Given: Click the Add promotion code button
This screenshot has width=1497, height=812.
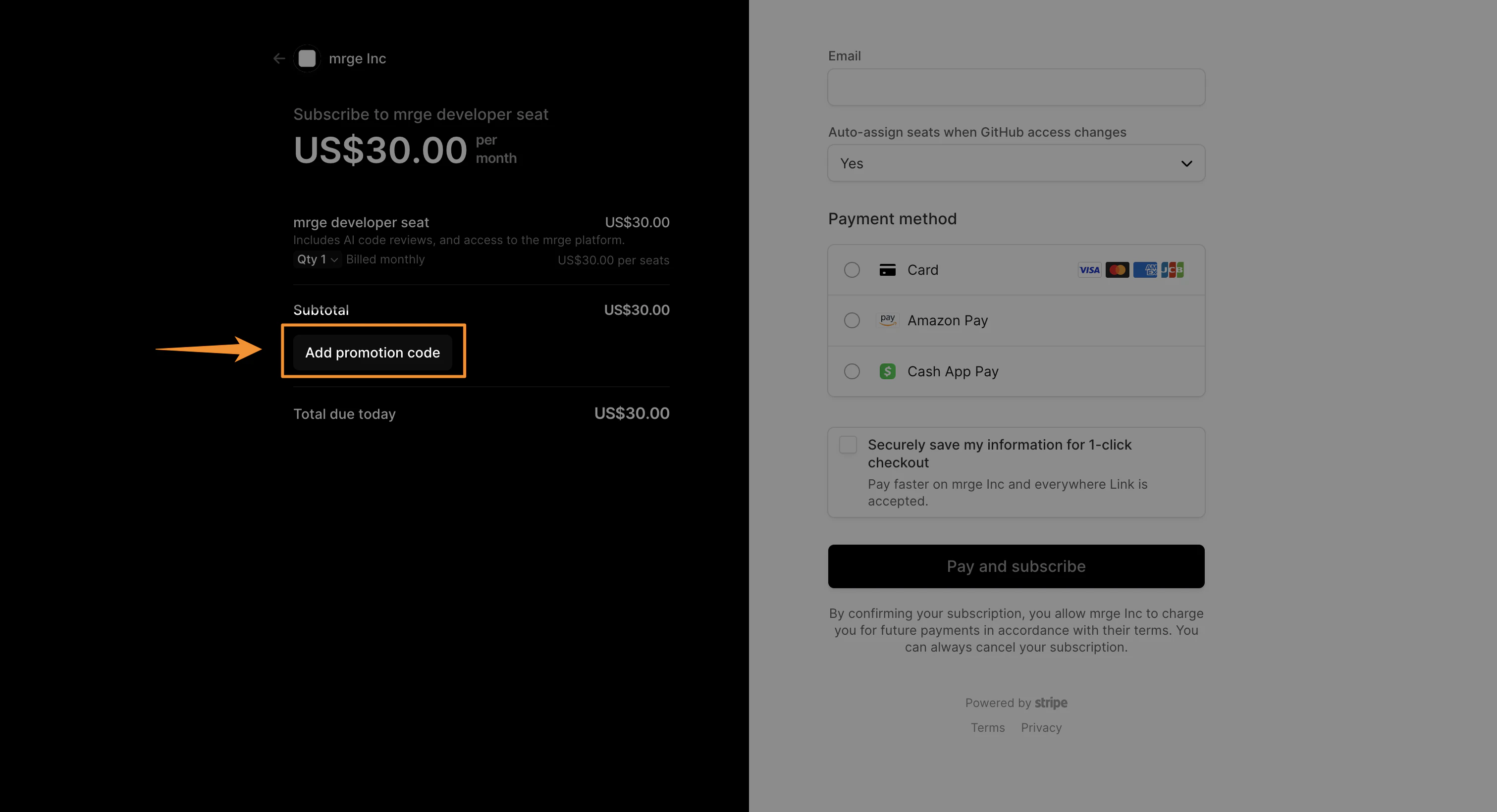Looking at the screenshot, I should [373, 352].
